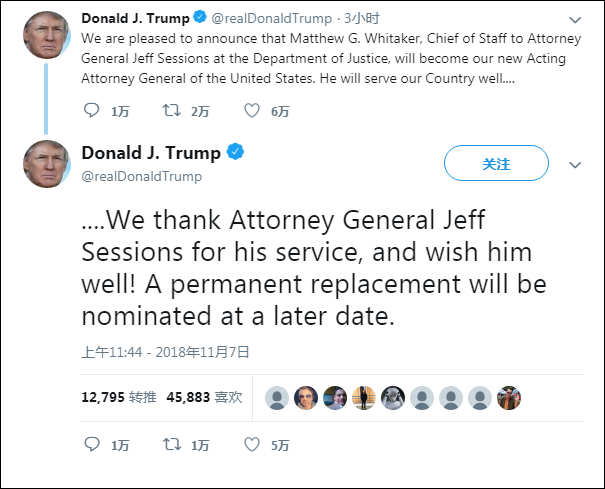
Task: Click the last liker avatar in the row
Action: 509,397
